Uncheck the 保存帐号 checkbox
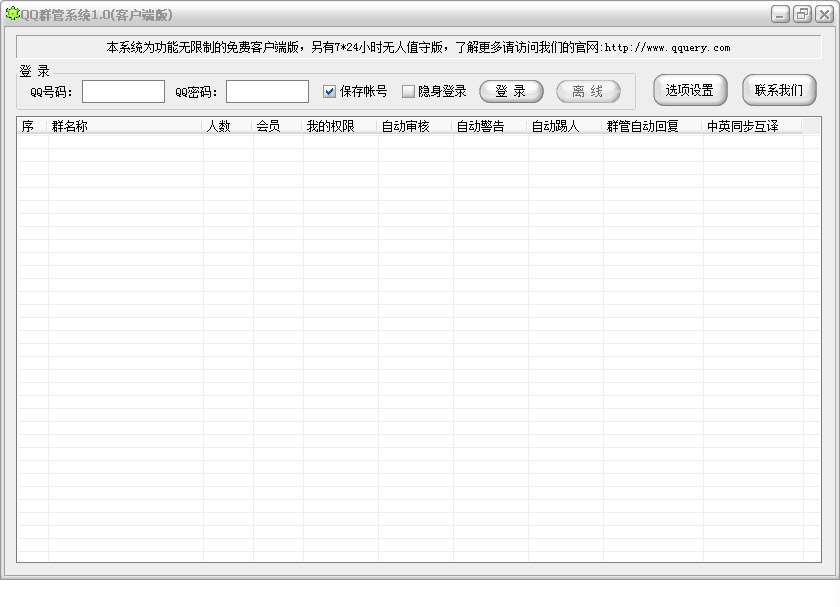The height and width of the screenshot is (607, 840). (x=329, y=92)
